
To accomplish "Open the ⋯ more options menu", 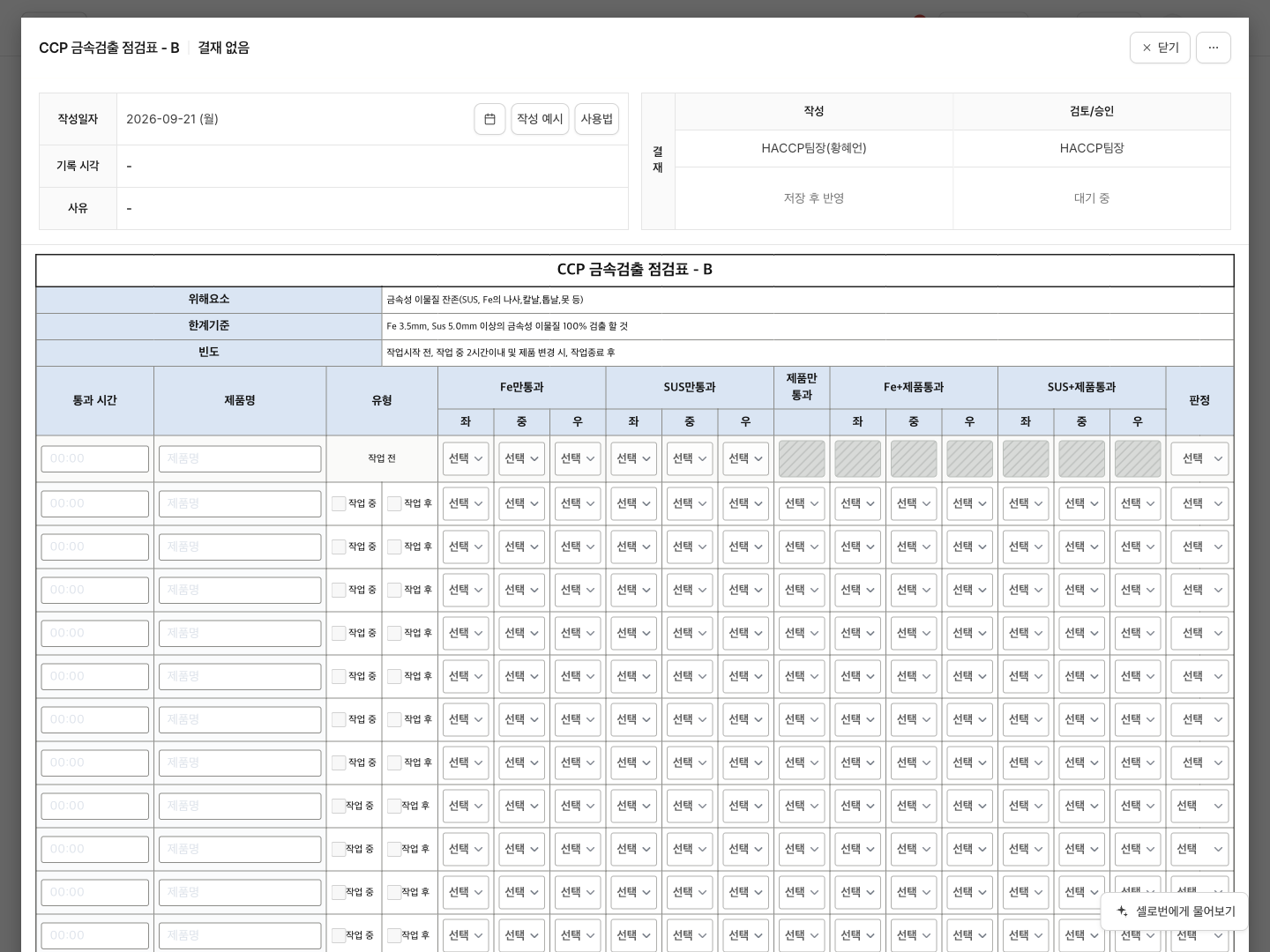I will (1213, 48).
